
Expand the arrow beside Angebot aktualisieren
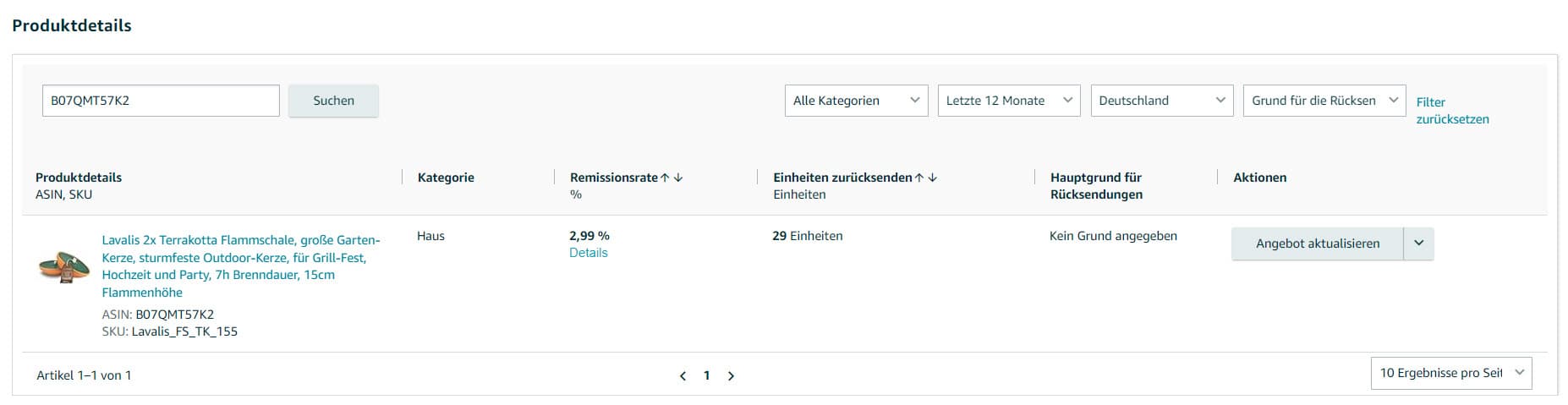(1418, 244)
